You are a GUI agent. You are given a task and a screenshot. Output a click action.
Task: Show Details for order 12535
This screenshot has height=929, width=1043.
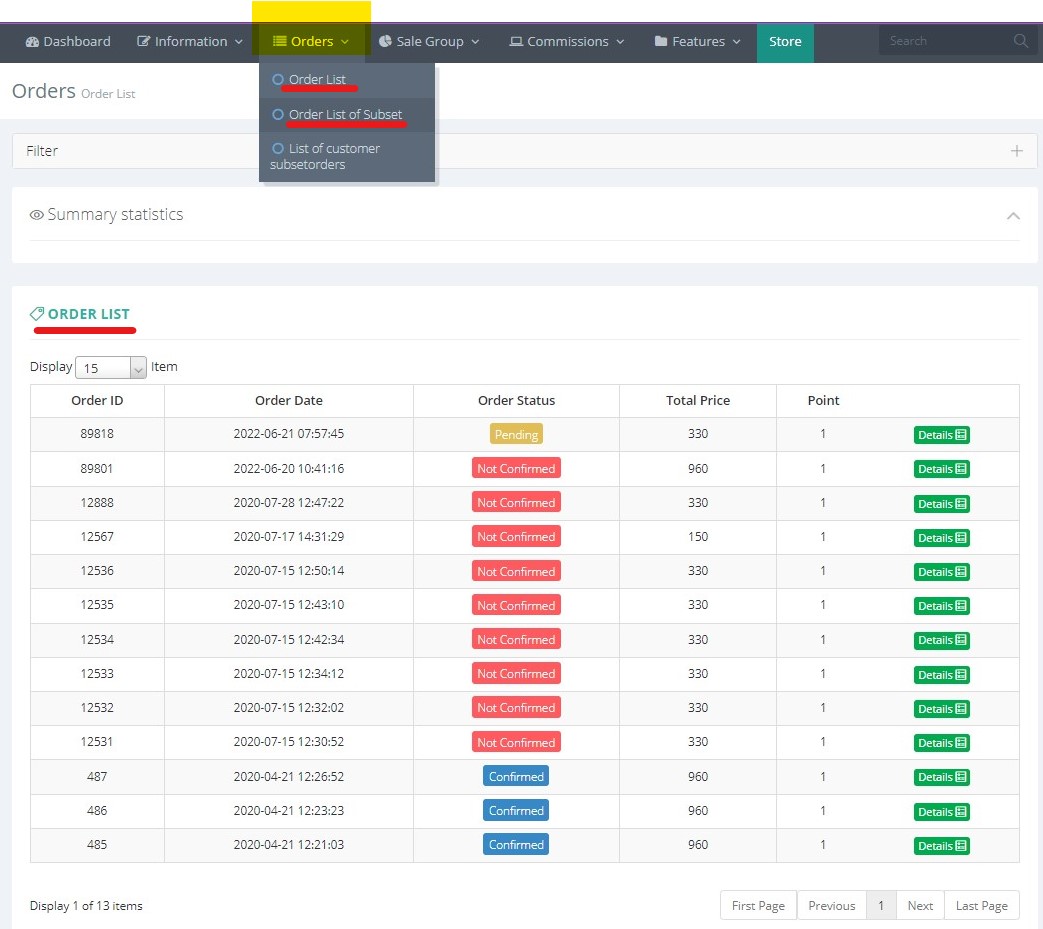point(941,606)
